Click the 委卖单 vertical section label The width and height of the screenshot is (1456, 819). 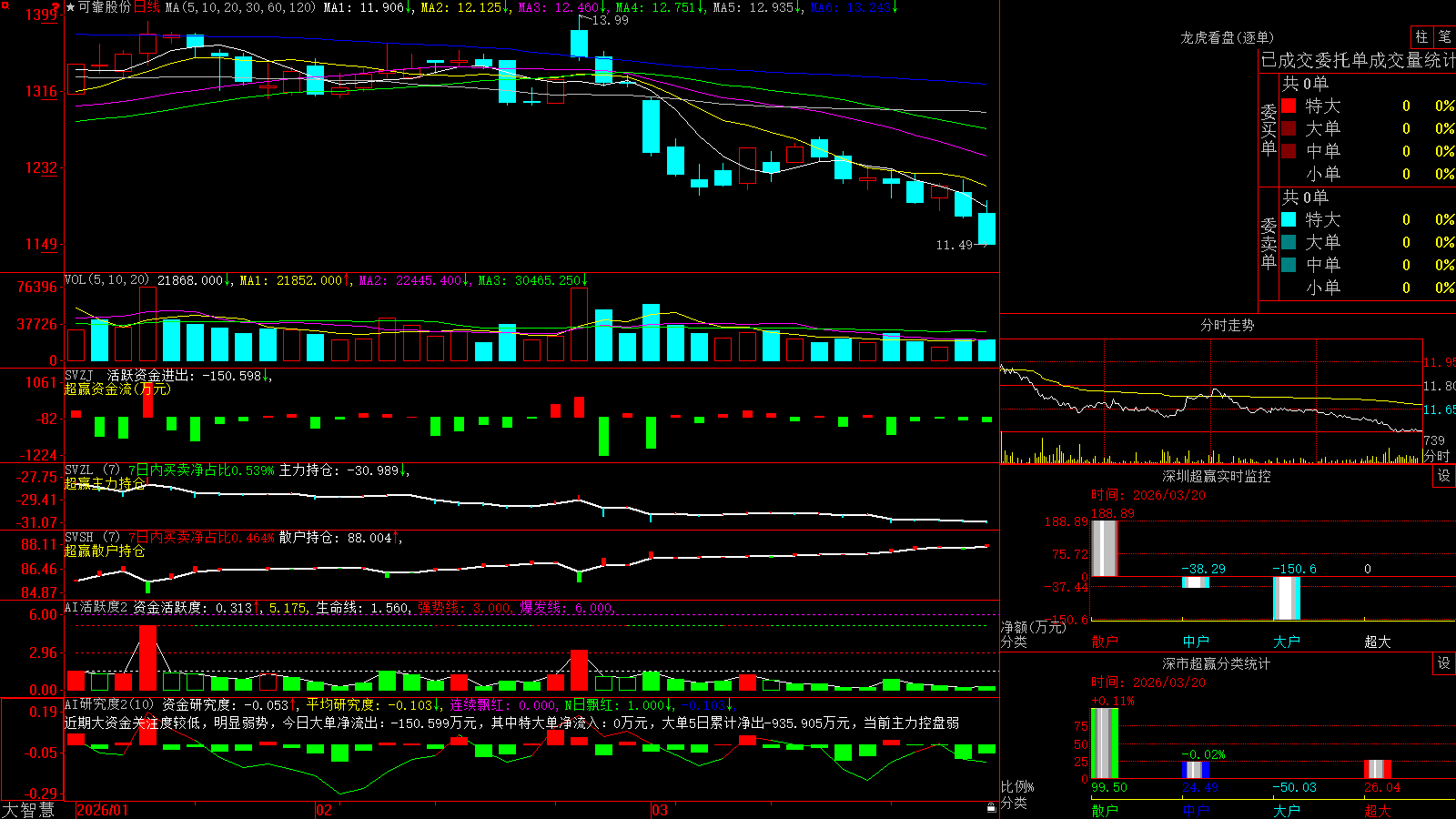pos(1269,243)
